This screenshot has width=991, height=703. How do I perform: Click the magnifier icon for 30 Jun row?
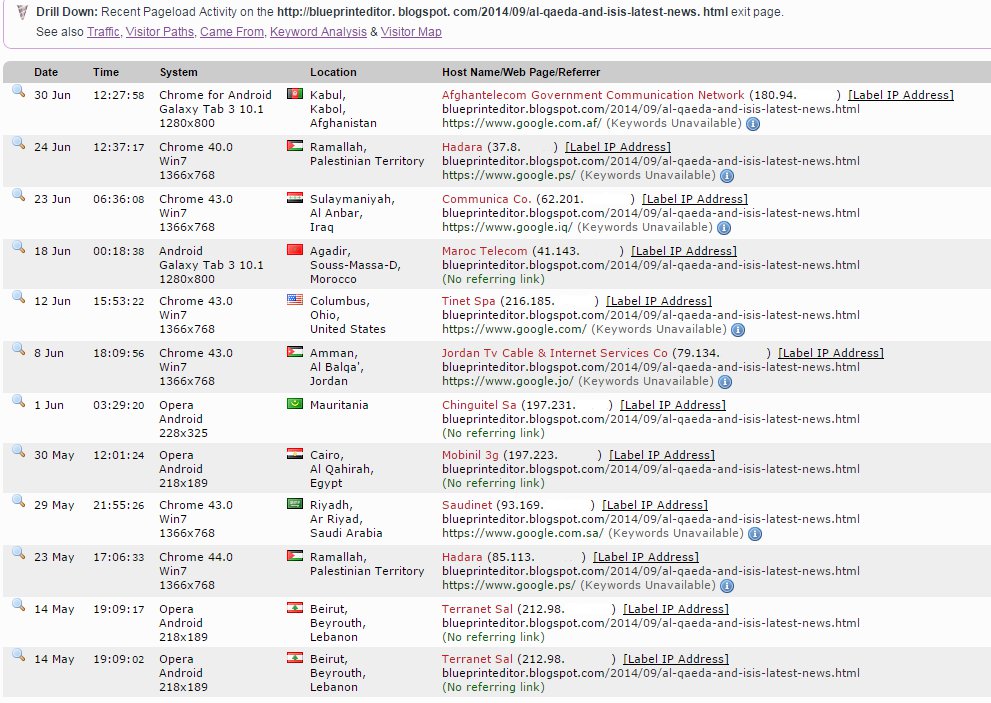pos(18,91)
